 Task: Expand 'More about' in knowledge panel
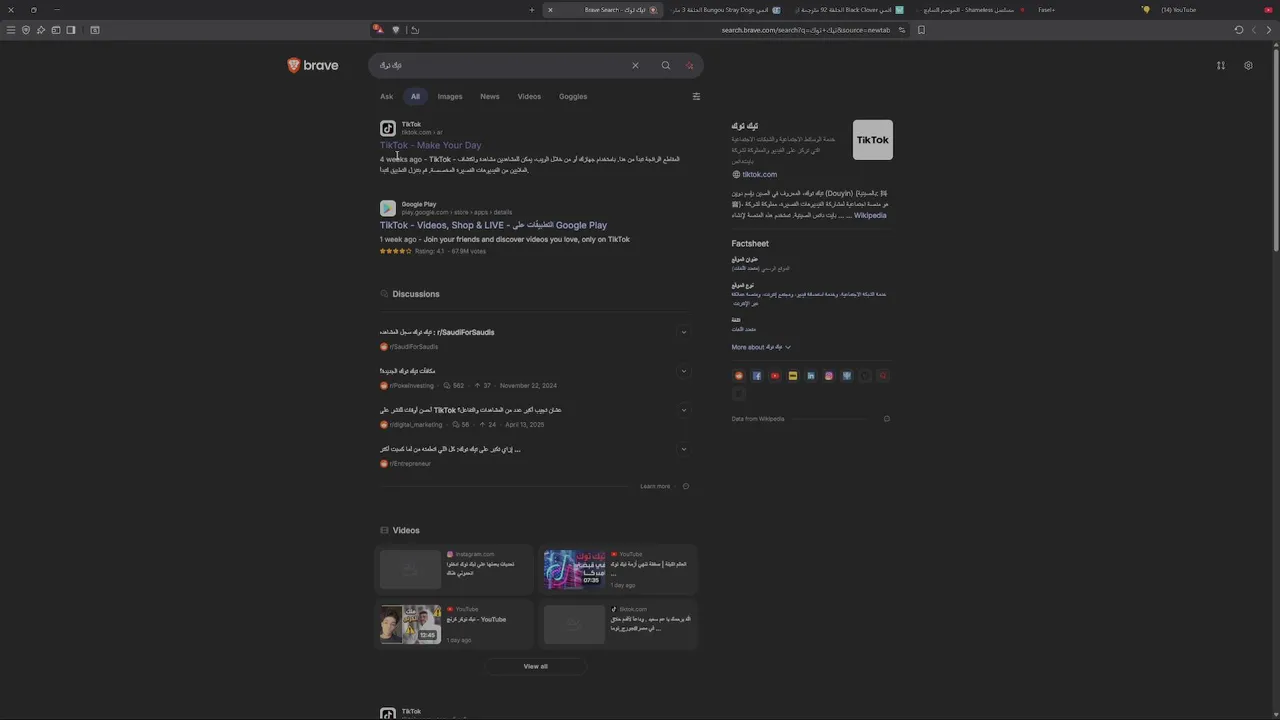761,347
